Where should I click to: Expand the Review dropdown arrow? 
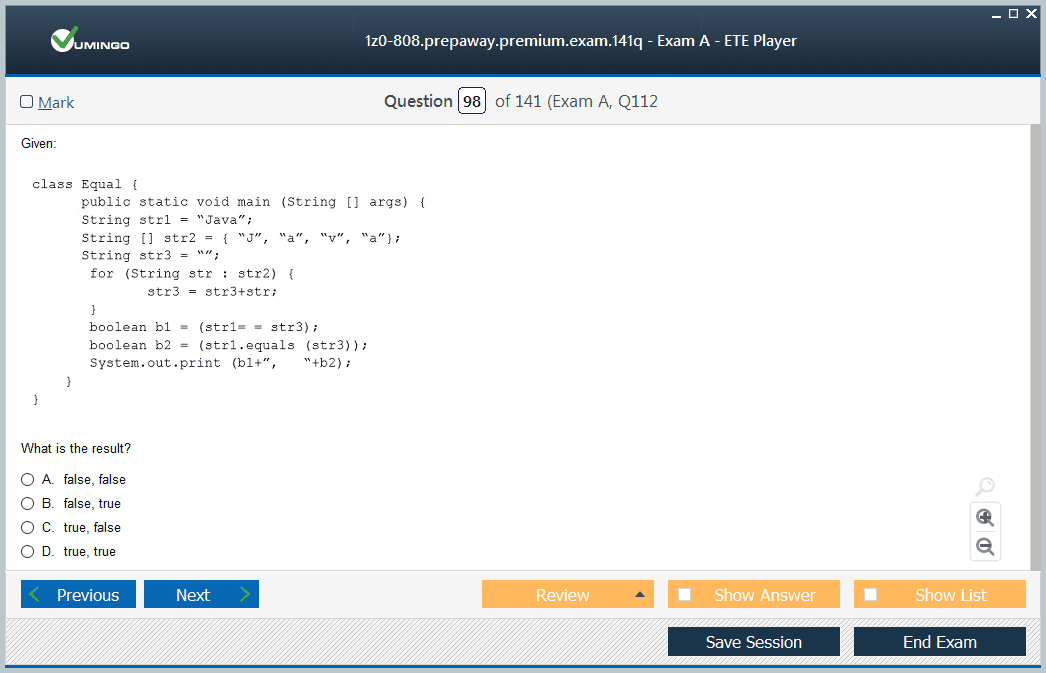(x=639, y=595)
